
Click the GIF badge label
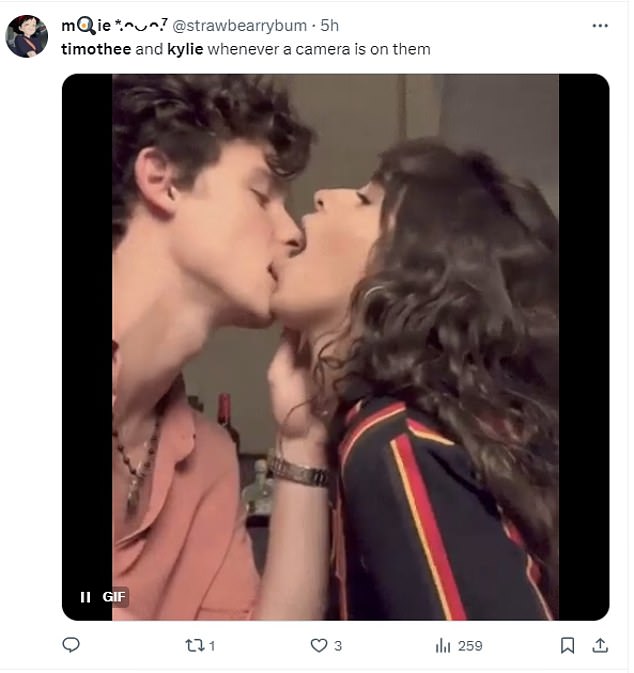click(x=114, y=597)
